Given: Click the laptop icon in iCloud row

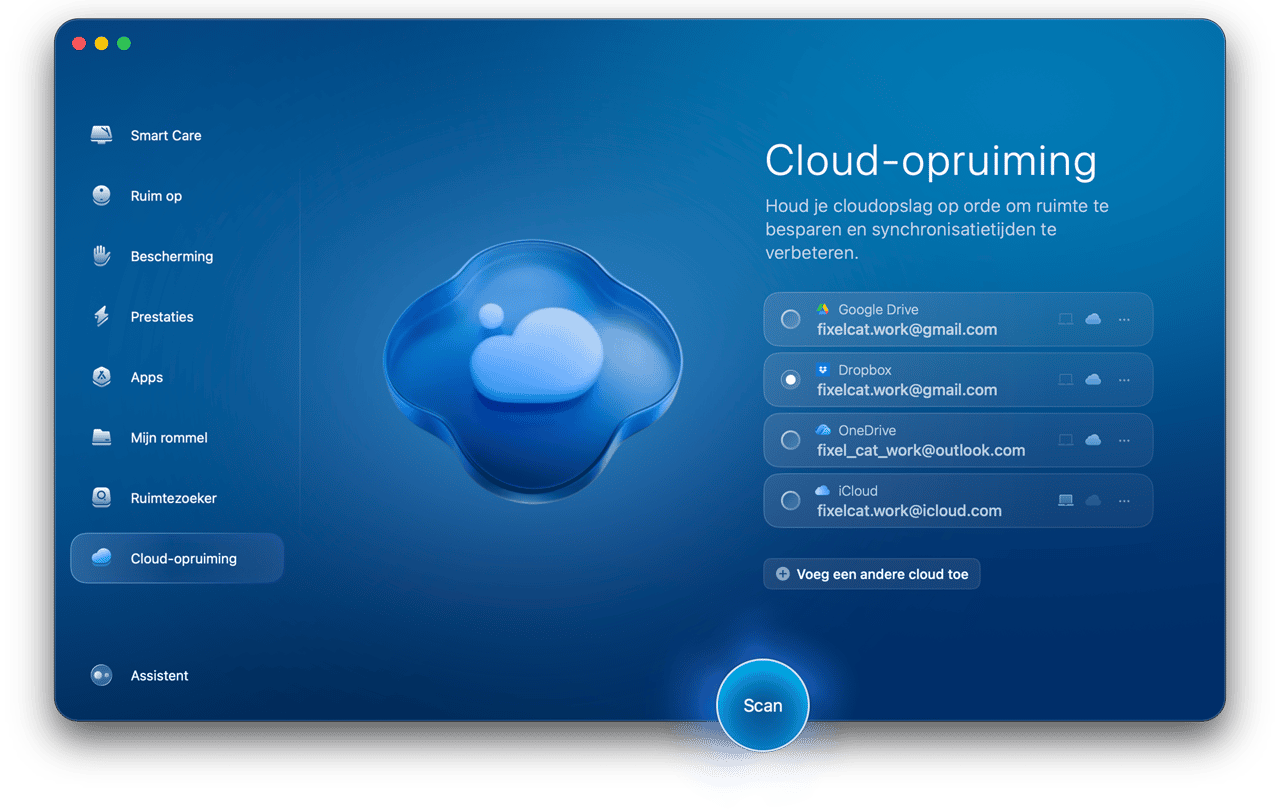Looking at the screenshot, I should 1066,500.
